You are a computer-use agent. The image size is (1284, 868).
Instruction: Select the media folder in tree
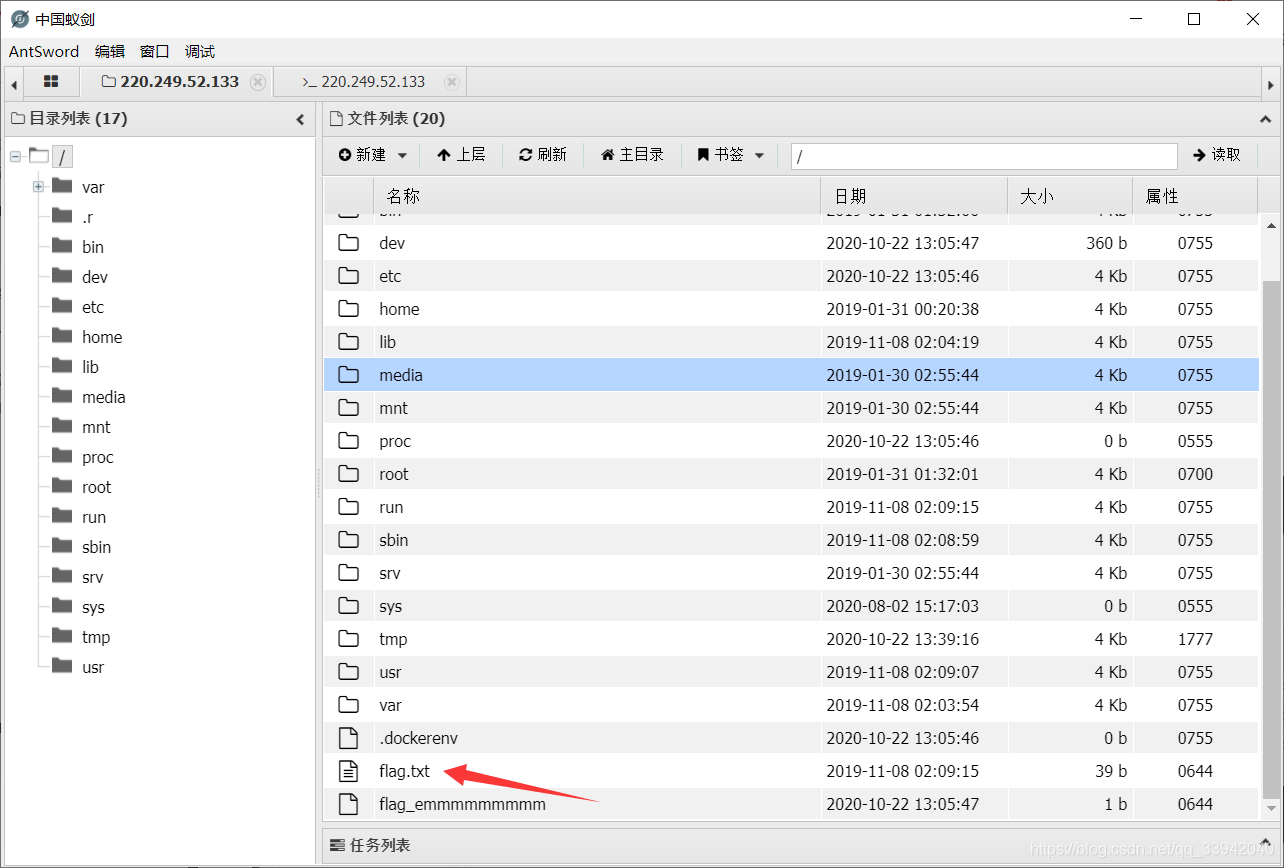coord(104,397)
